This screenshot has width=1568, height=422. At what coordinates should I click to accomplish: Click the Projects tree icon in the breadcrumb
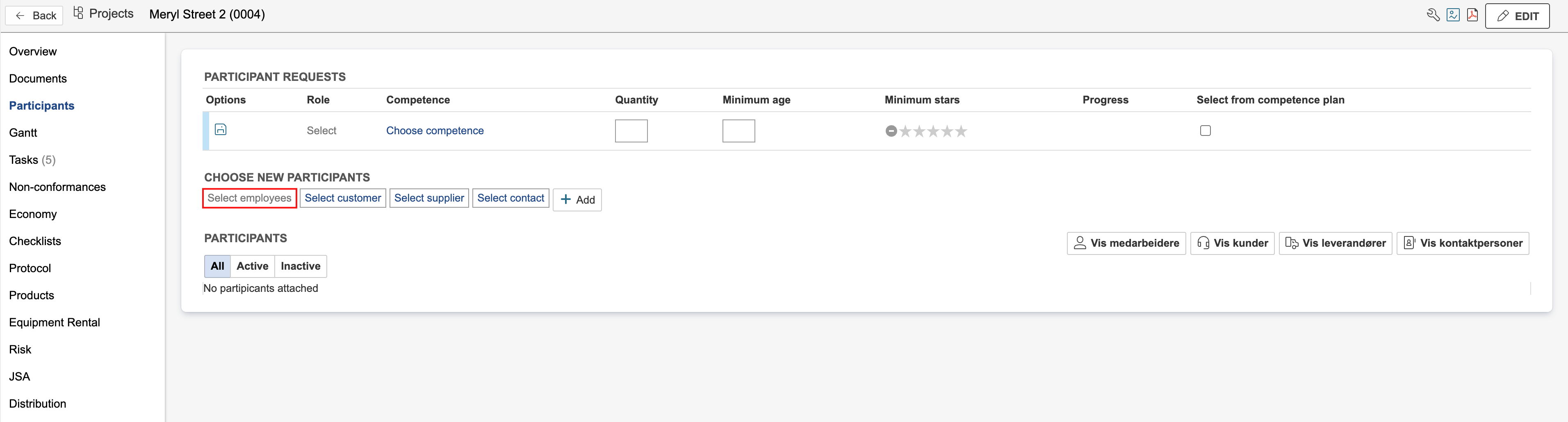pyautogui.click(x=78, y=14)
